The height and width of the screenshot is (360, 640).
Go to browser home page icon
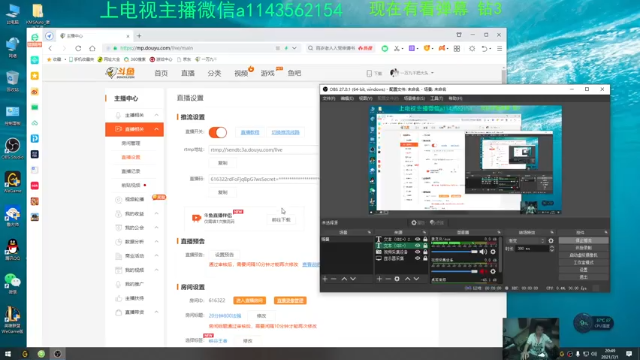[x=92, y=48]
